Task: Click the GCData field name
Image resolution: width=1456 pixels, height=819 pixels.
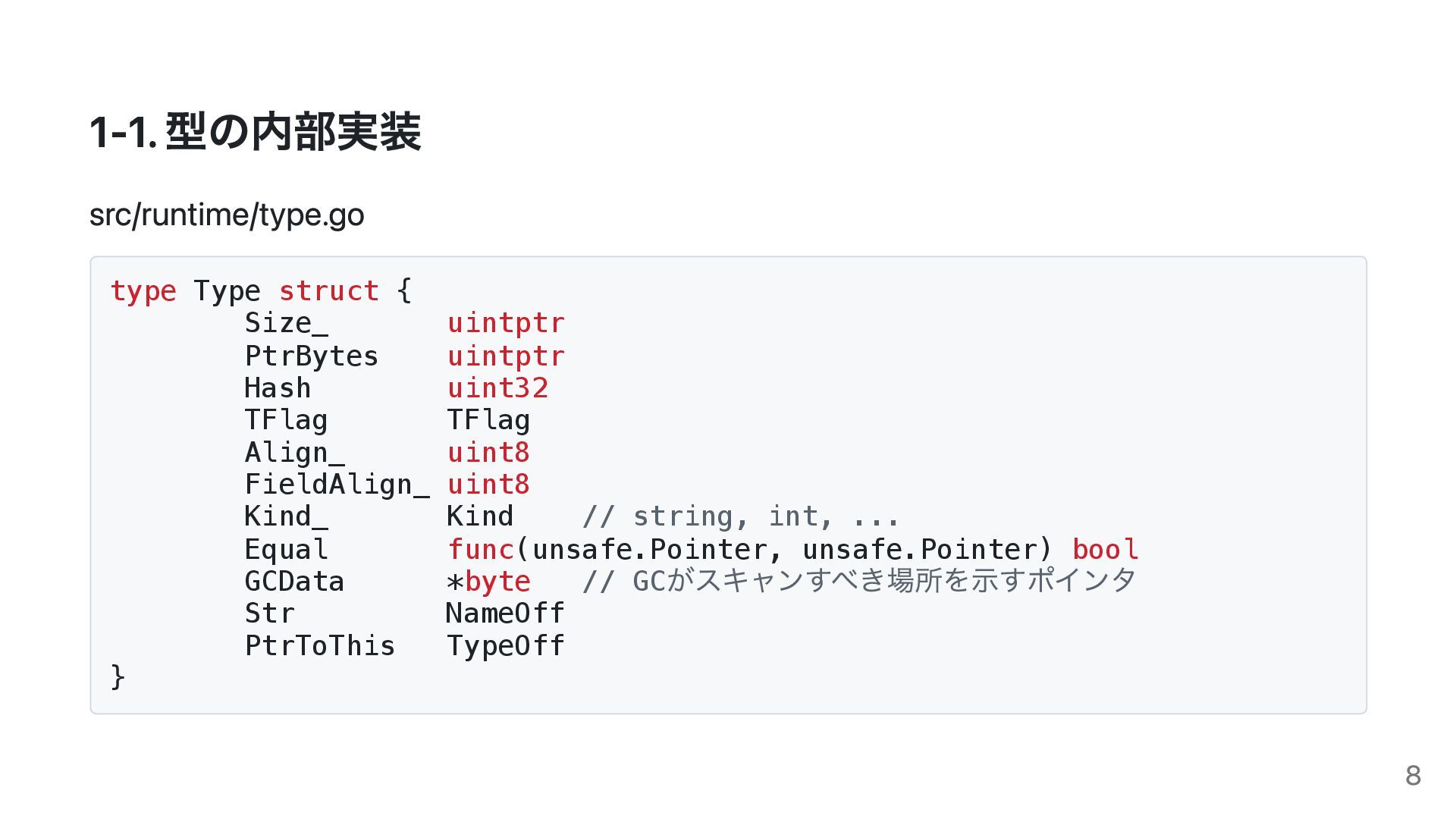Action: 294,582
